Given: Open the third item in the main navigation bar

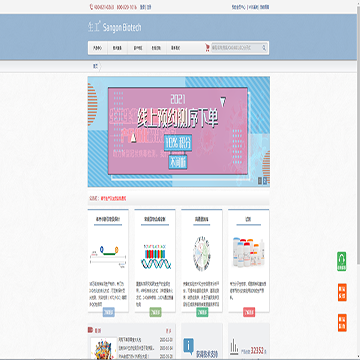Looking at the screenshot, I should click(138, 48).
